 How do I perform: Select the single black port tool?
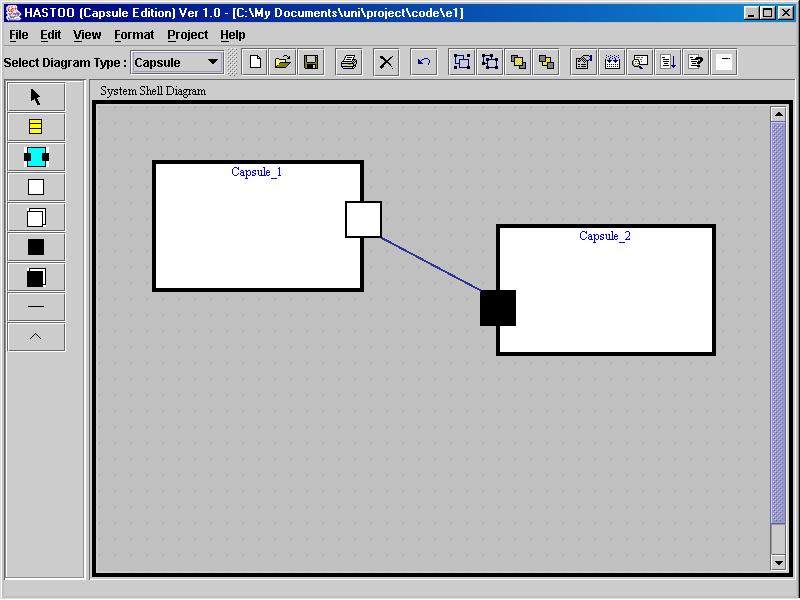click(x=36, y=247)
